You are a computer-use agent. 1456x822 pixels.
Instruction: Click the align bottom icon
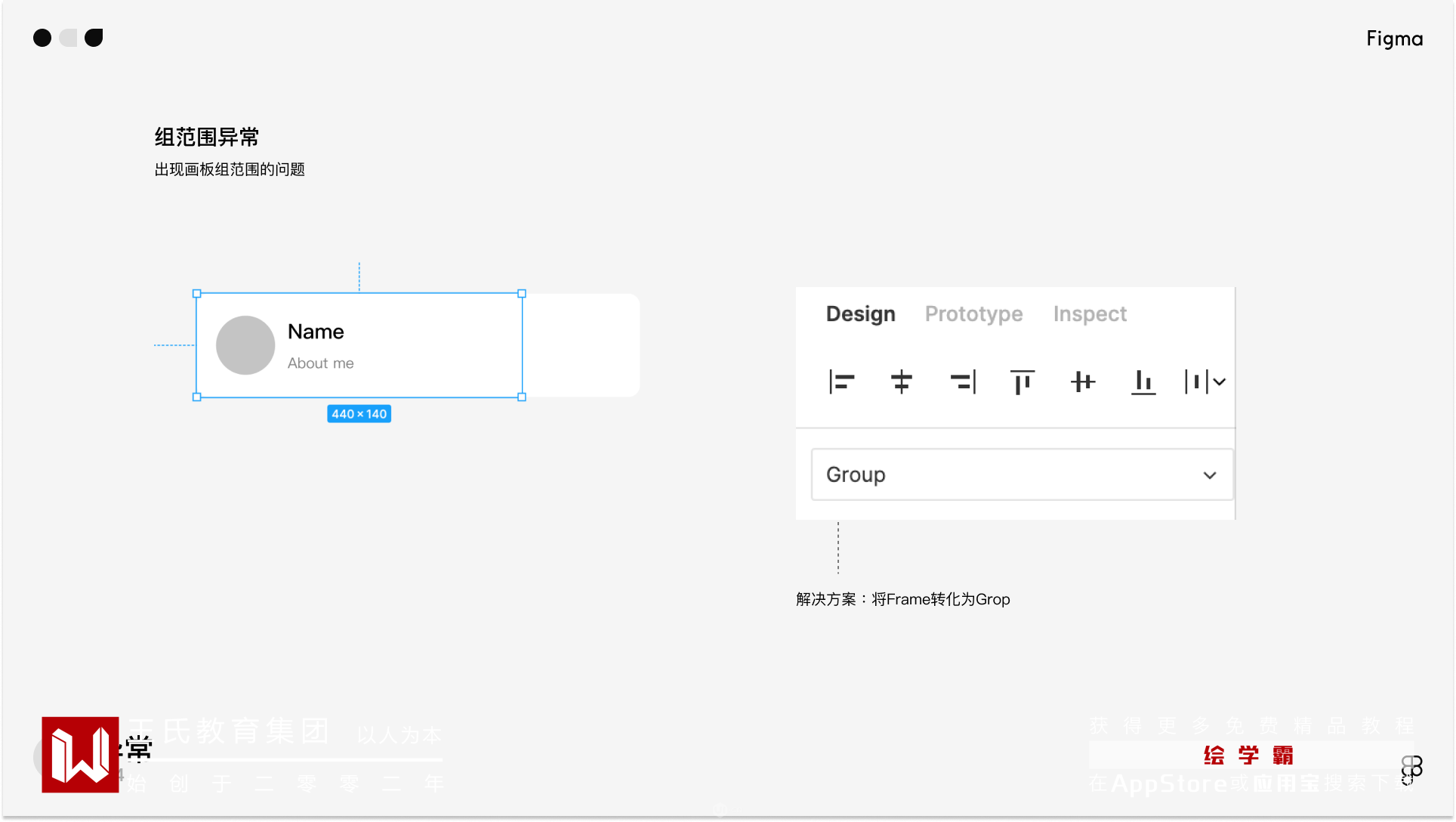coord(1143,382)
